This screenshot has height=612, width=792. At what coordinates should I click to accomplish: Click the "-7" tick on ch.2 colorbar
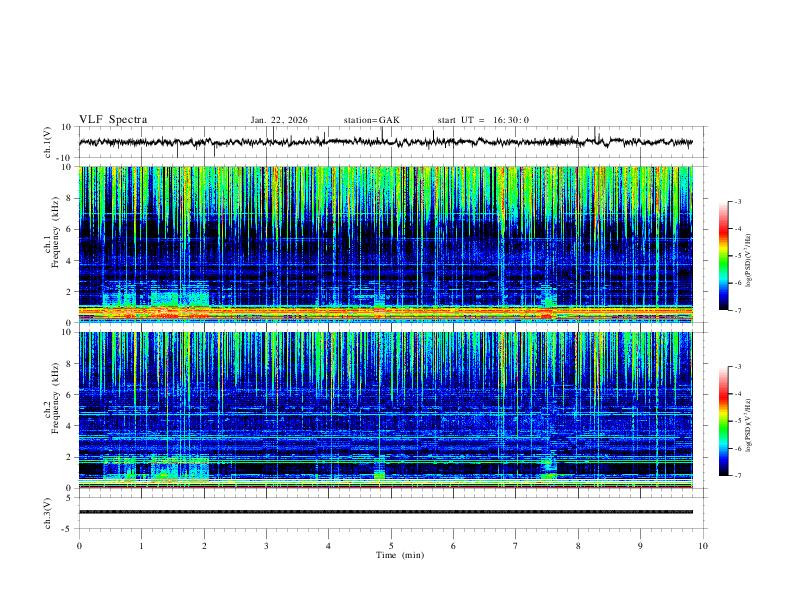738,475
